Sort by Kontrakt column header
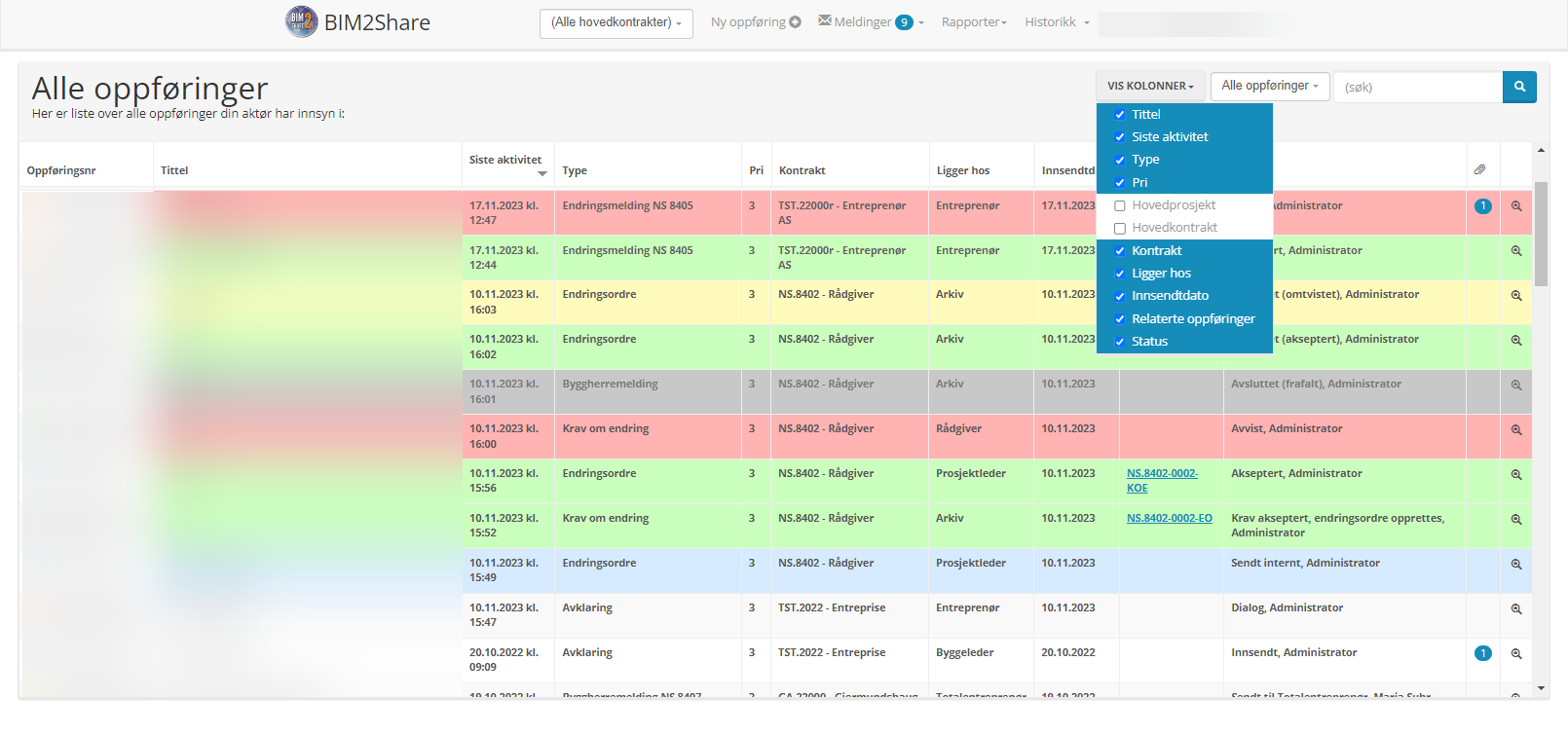Image resolution: width=1568 pixels, height=735 pixels. coord(803,170)
